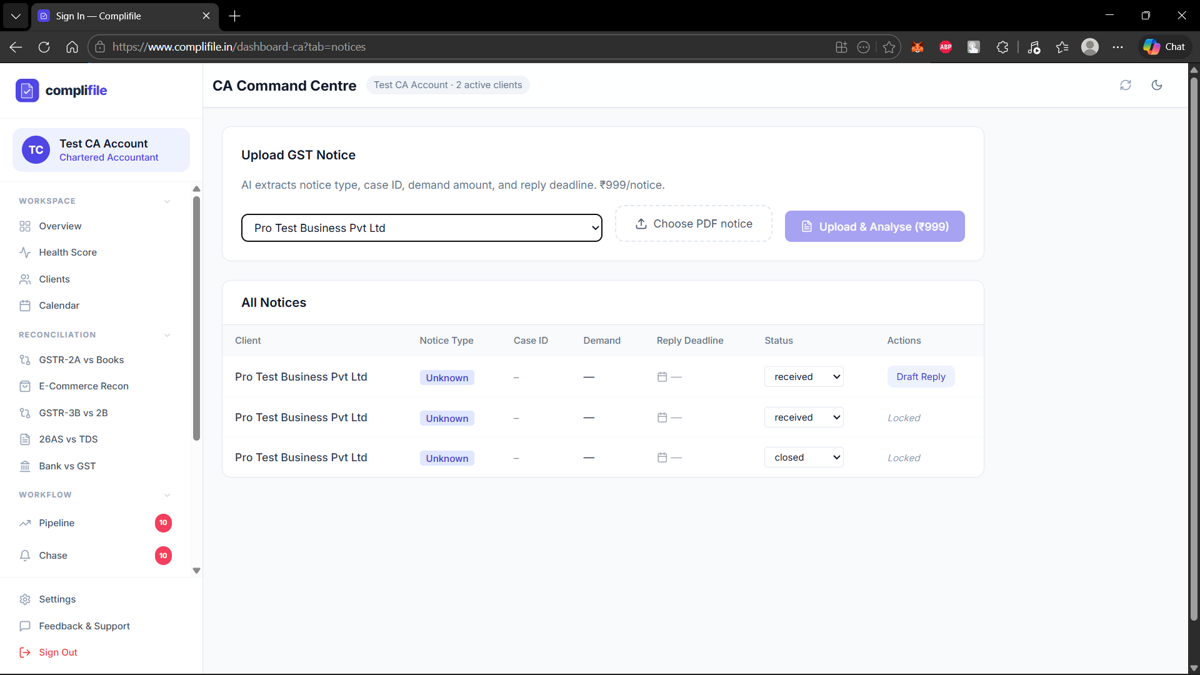Click the Extensions puzzle icon

1002,47
